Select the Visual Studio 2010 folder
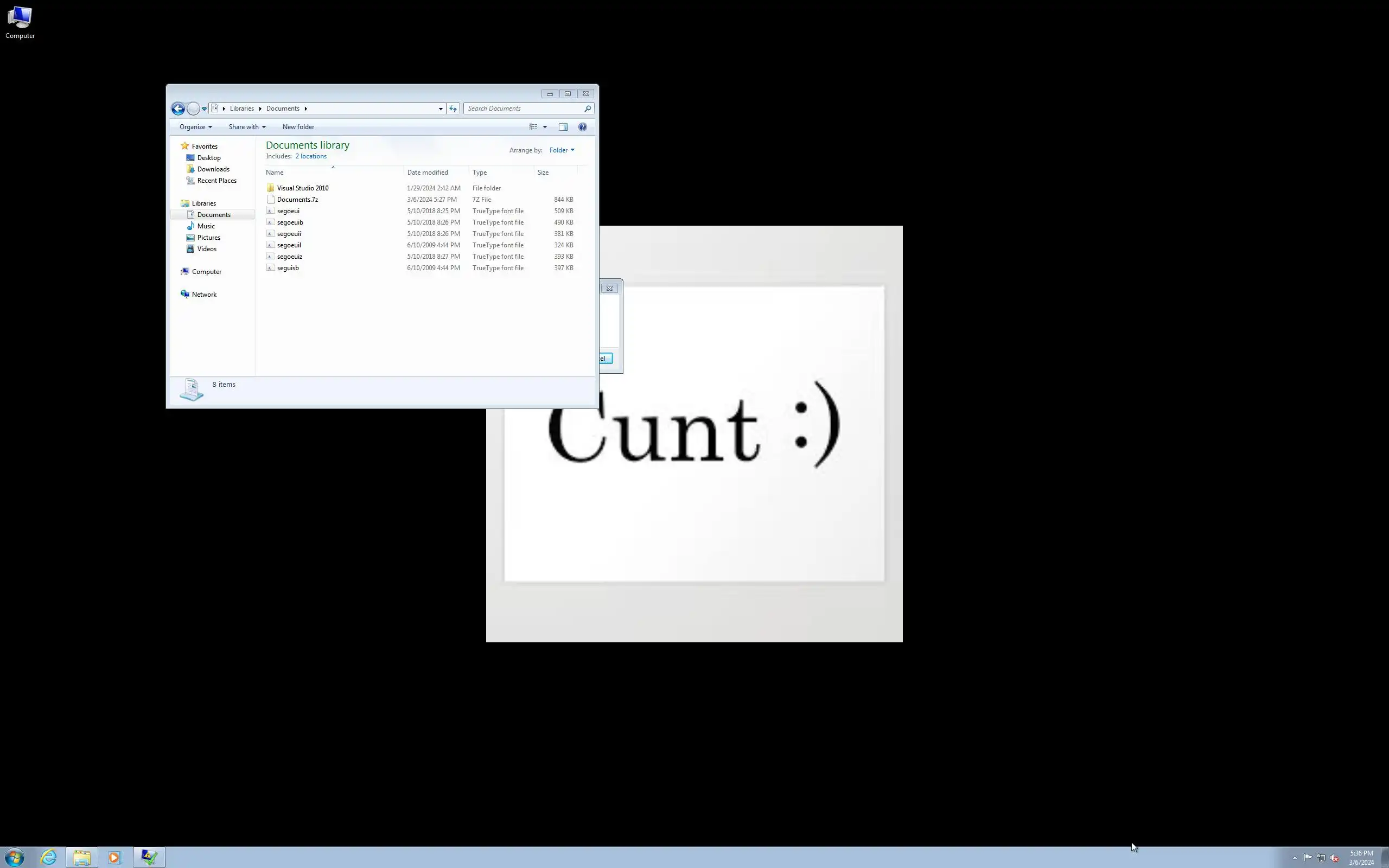The width and height of the screenshot is (1389, 868). click(x=302, y=188)
